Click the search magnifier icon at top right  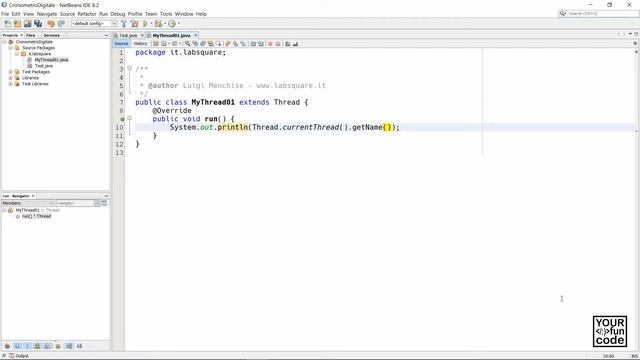click(563, 13)
